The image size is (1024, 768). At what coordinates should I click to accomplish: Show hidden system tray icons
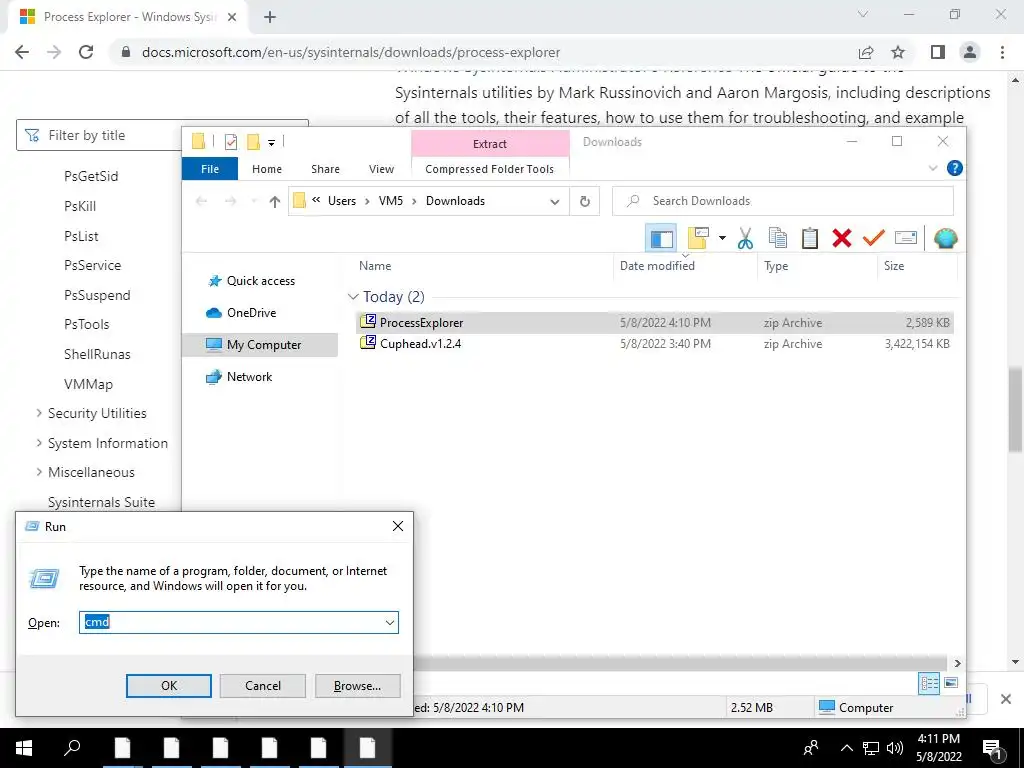(x=846, y=748)
